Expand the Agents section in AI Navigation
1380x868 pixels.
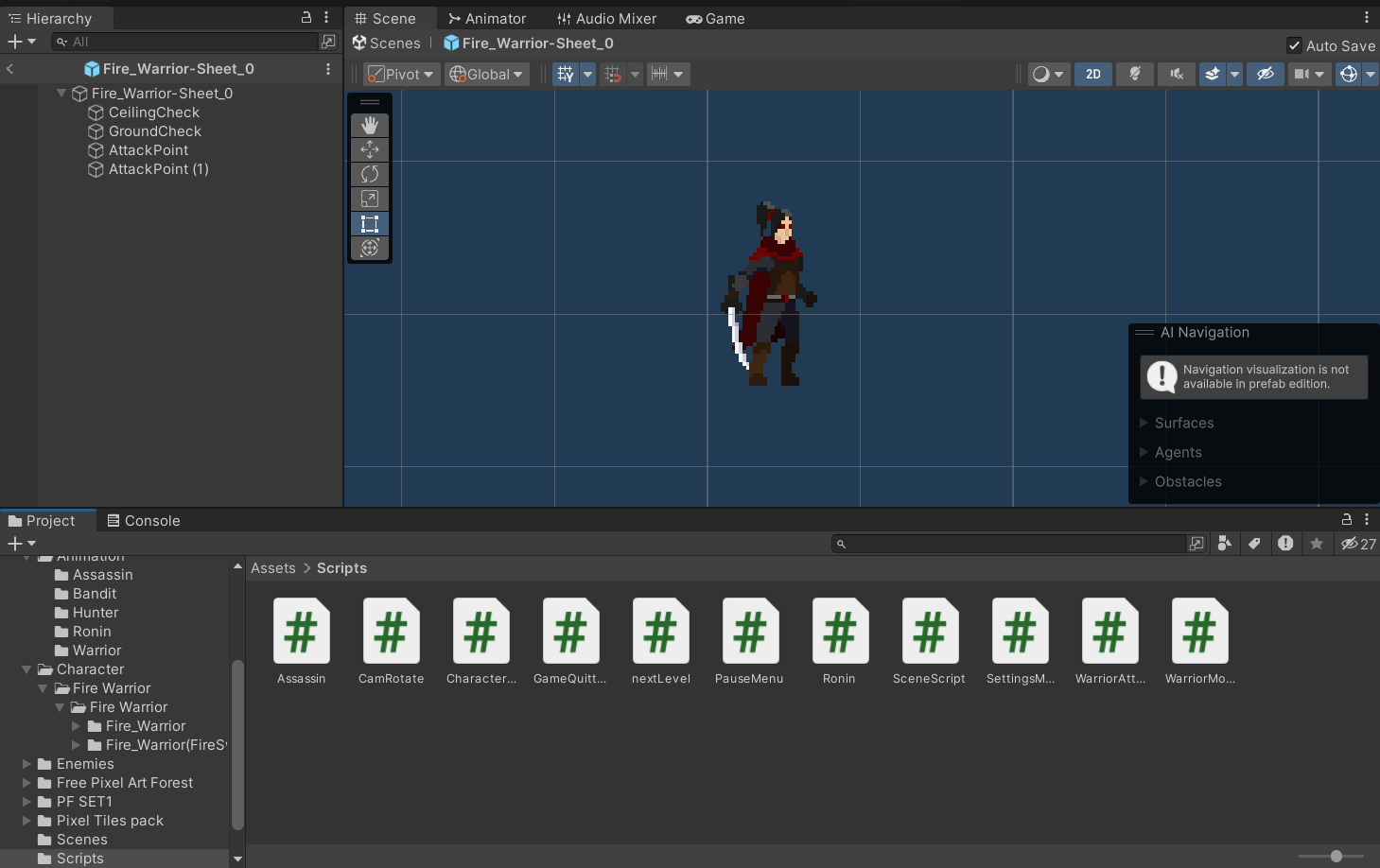click(1144, 452)
